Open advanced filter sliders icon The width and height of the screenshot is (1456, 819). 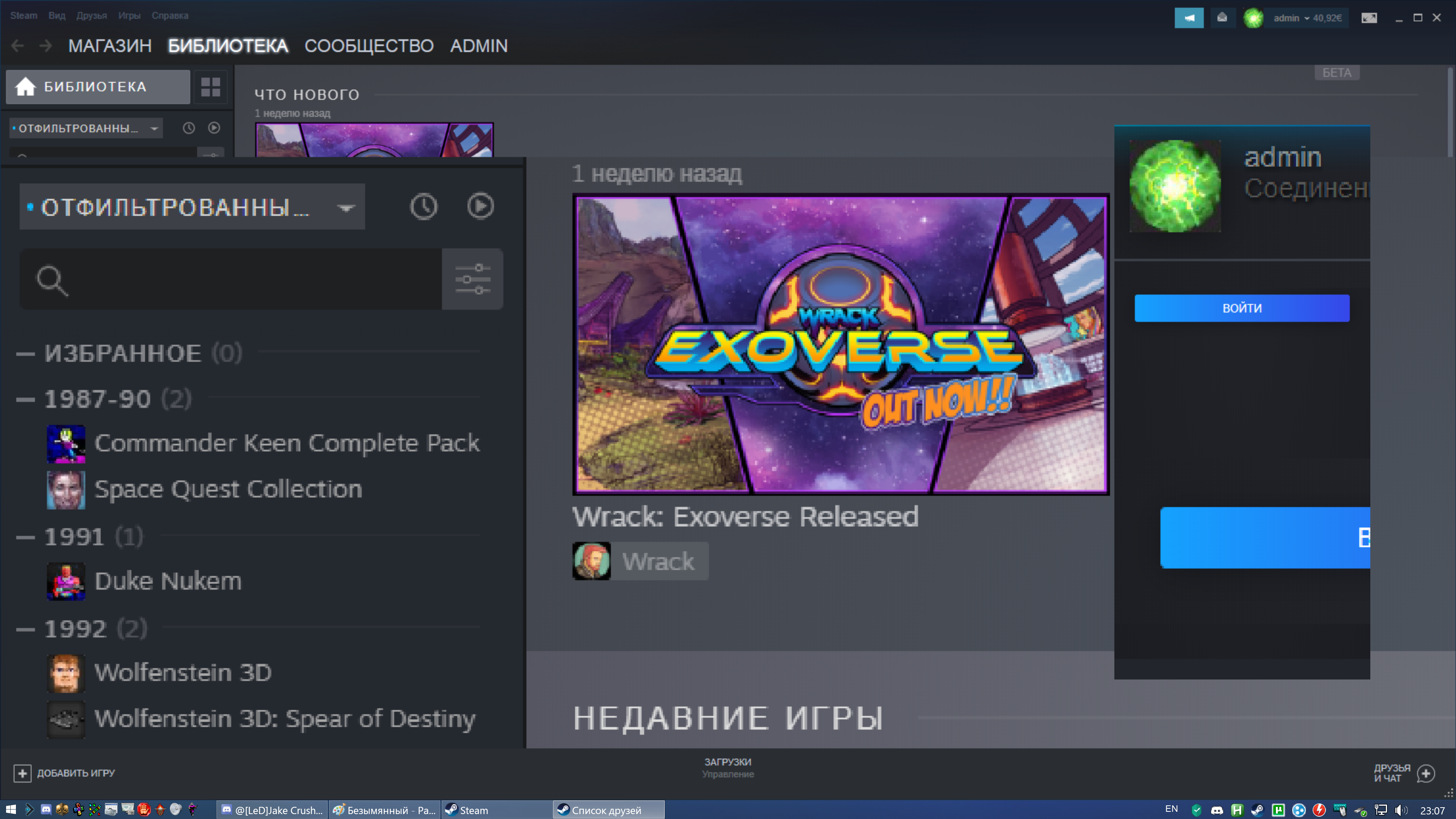(472, 279)
